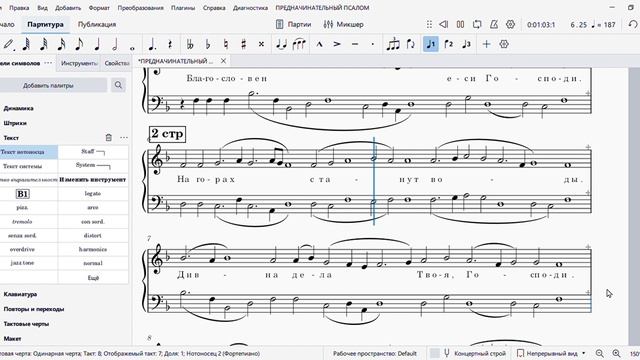Toggle the double sharp accidental
This screenshot has width=640, height=360.
[x=262, y=44]
